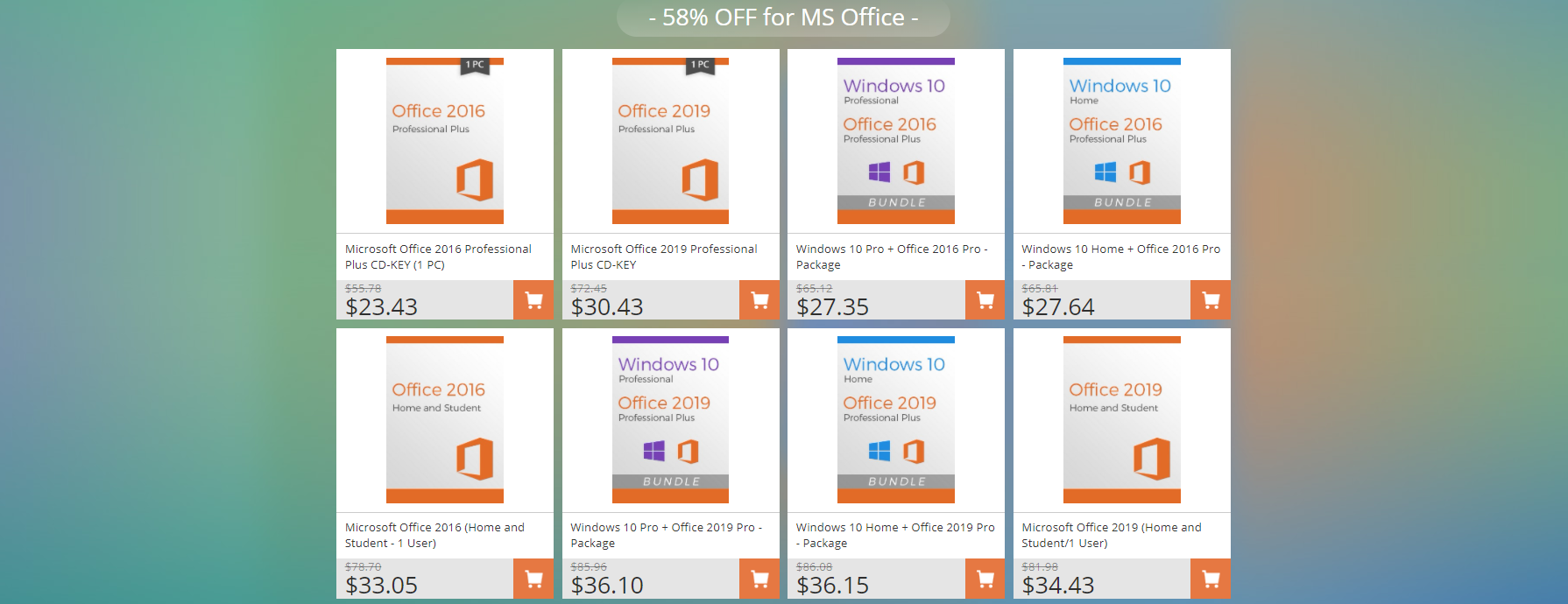Click cart icon for Windows 10 Home + Office 2016

(1211, 300)
